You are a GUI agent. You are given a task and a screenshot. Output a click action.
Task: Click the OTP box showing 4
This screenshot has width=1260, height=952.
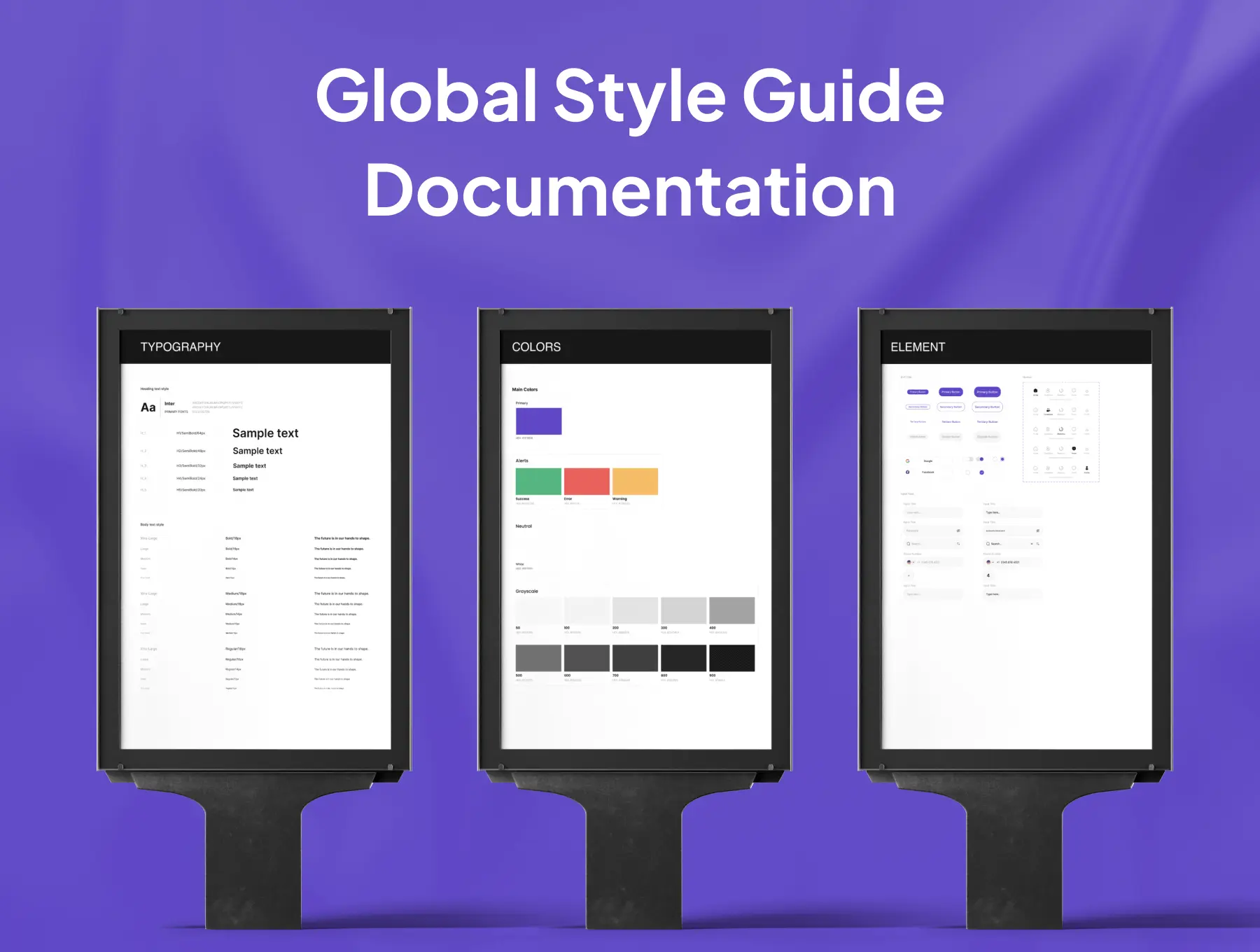pyautogui.click(x=988, y=575)
